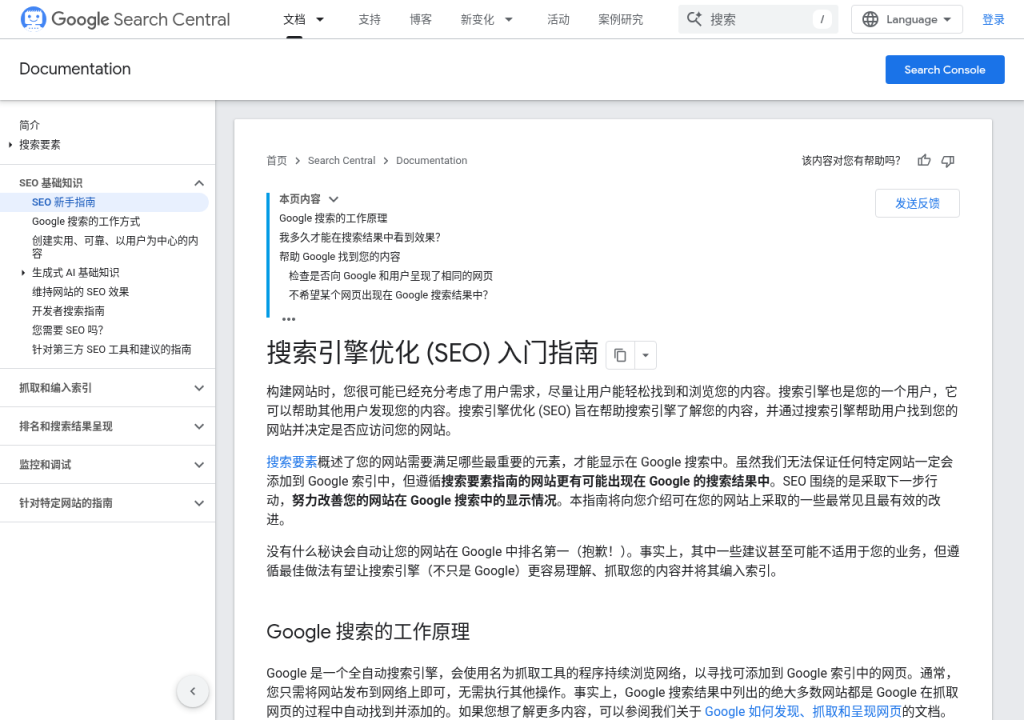This screenshot has width=1024, height=720.
Task: Jump to 检查是否向 Google 和用户呈现了相同的网页
Action: 391,276
